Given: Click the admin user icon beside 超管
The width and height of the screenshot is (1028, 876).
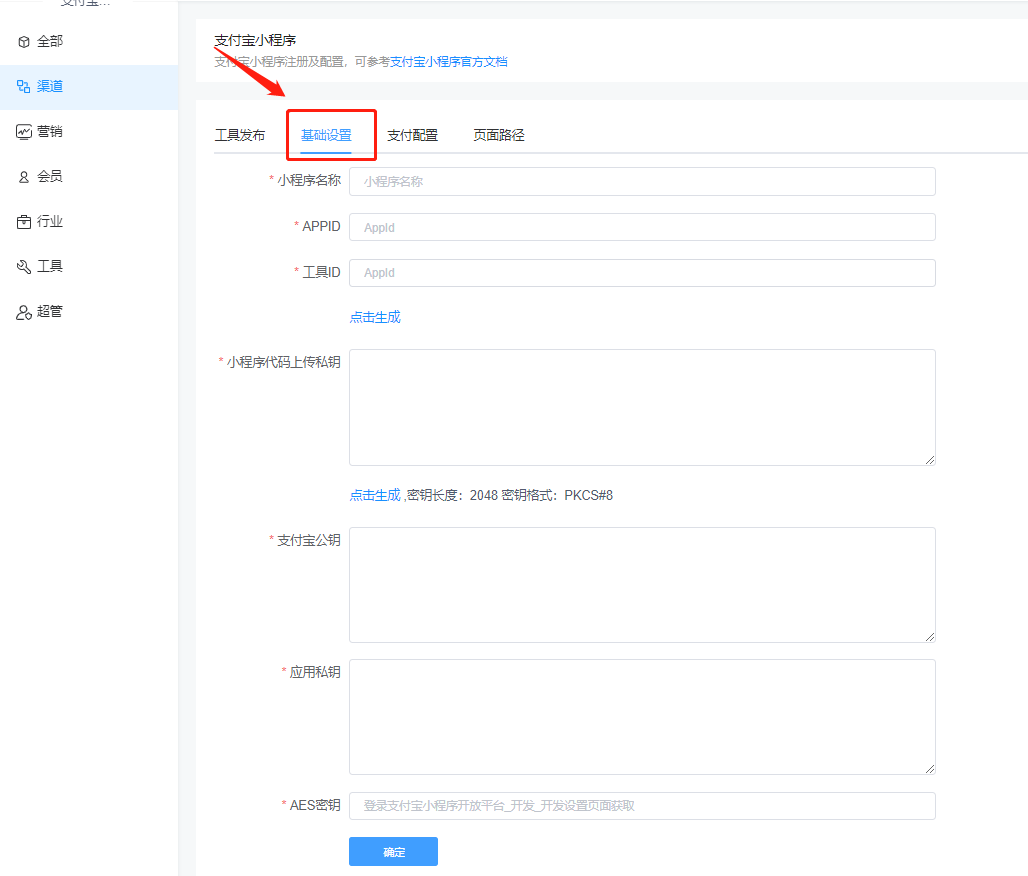Looking at the screenshot, I should [24, 312].
